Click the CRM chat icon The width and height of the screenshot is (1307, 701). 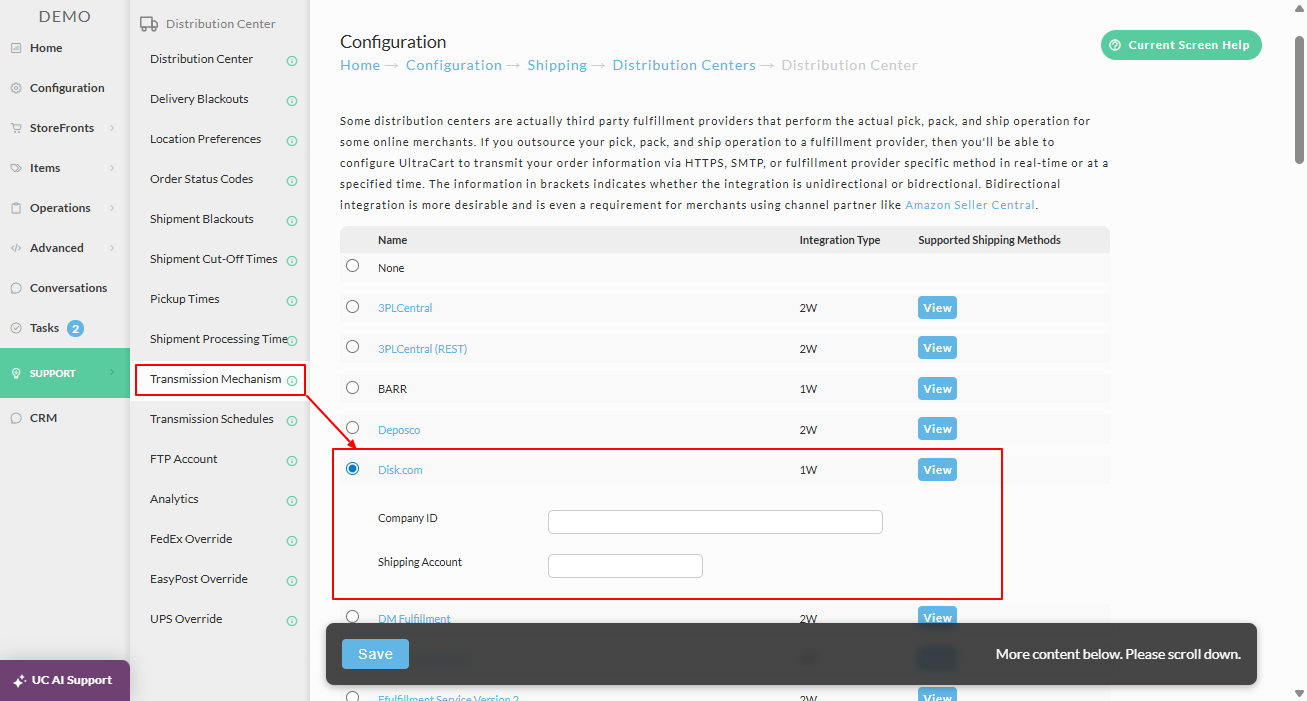[16, 418]
